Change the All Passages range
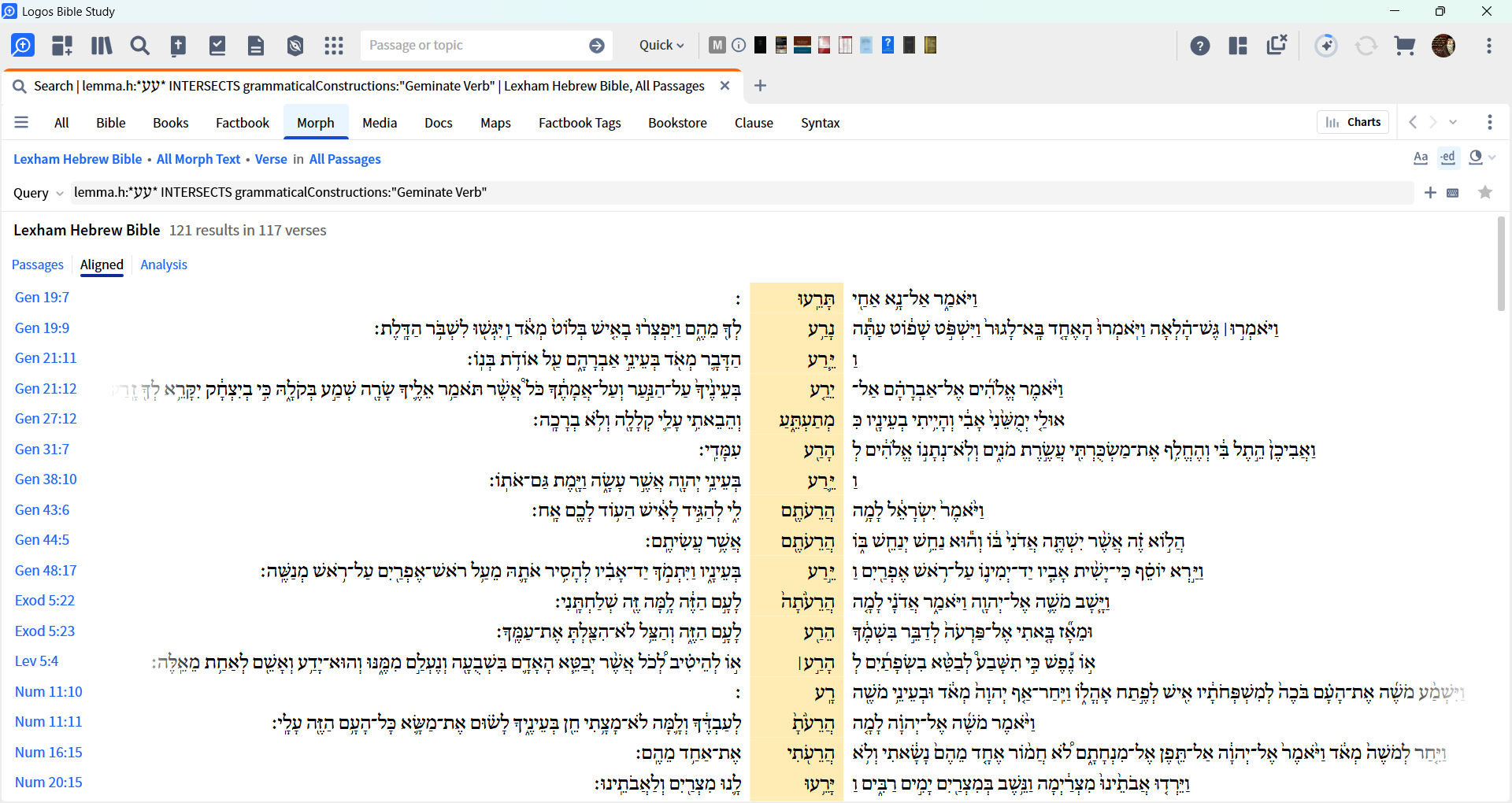Viewport: 1512px width, 803px height. pyautogui.click(x=345, y=159)
